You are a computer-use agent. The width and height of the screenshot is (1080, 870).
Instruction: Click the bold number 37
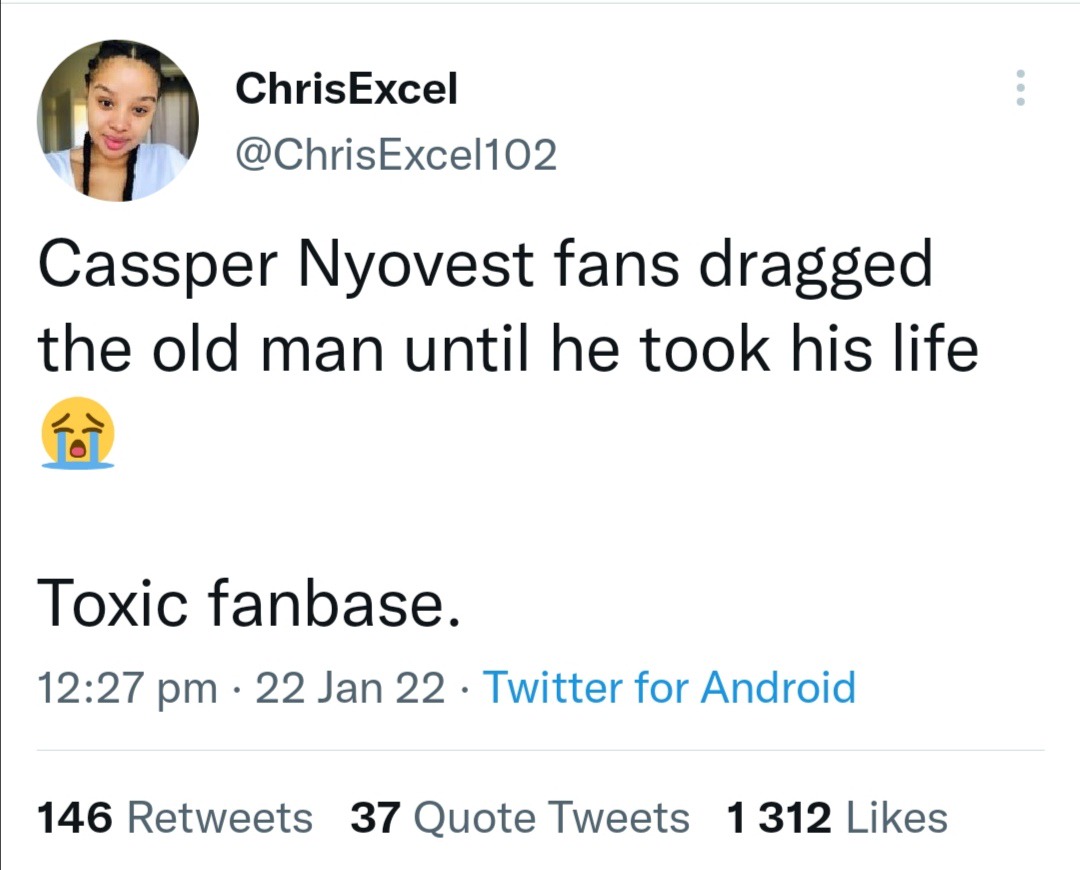tap(375, 818)
